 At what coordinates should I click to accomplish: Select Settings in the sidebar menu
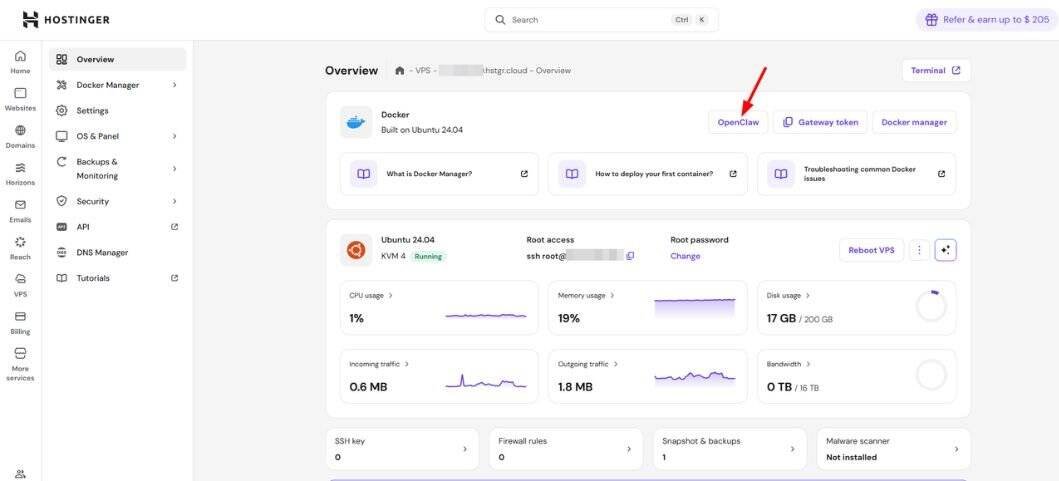point(92,110)
